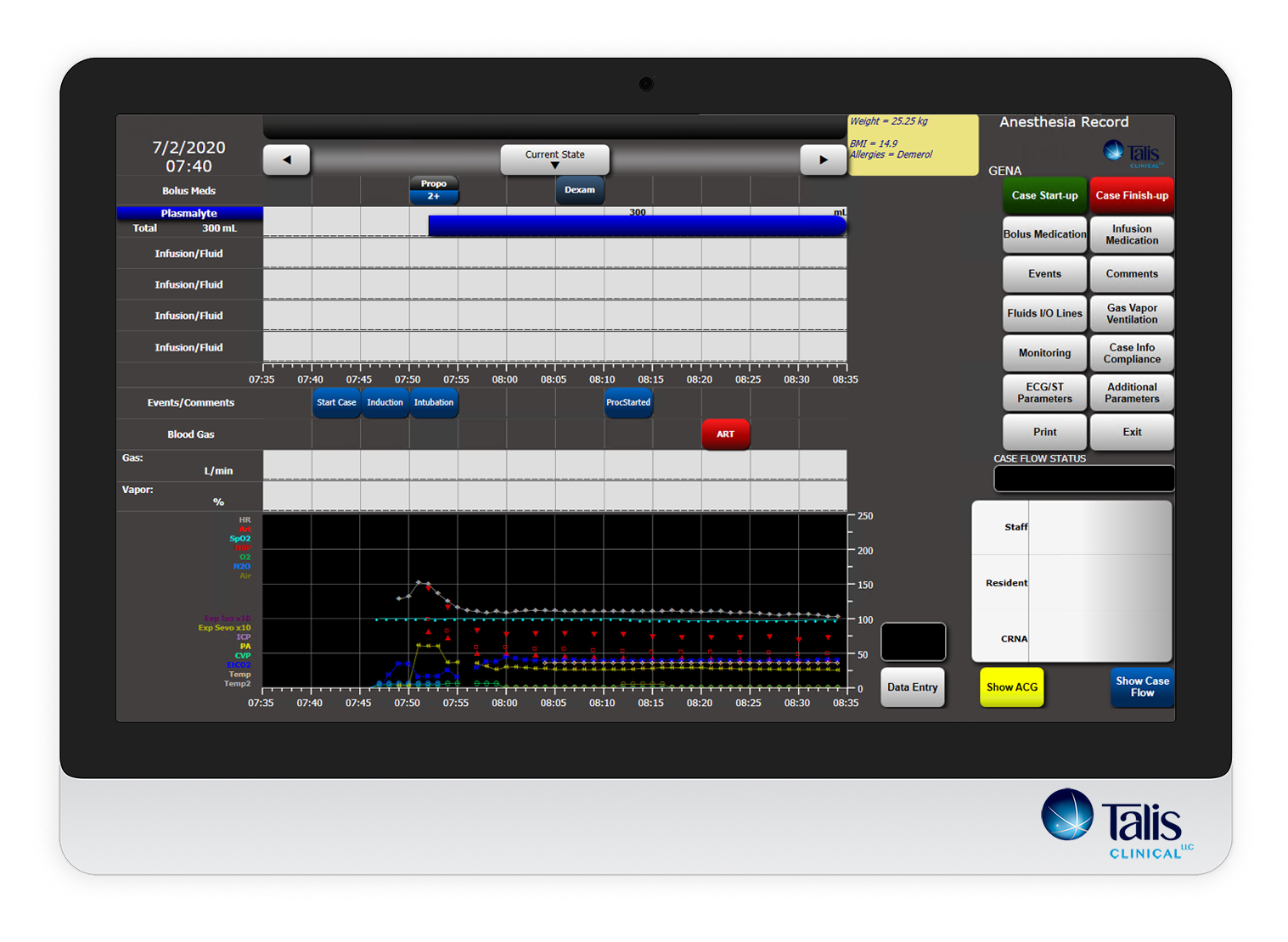
Task: Click the Intubation event marker
Action: pos(434,402)
